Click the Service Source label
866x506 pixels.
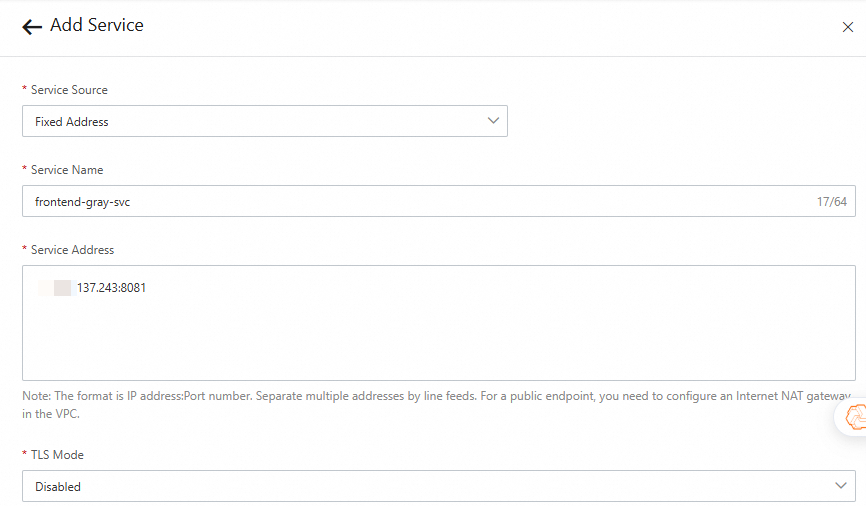69,89
